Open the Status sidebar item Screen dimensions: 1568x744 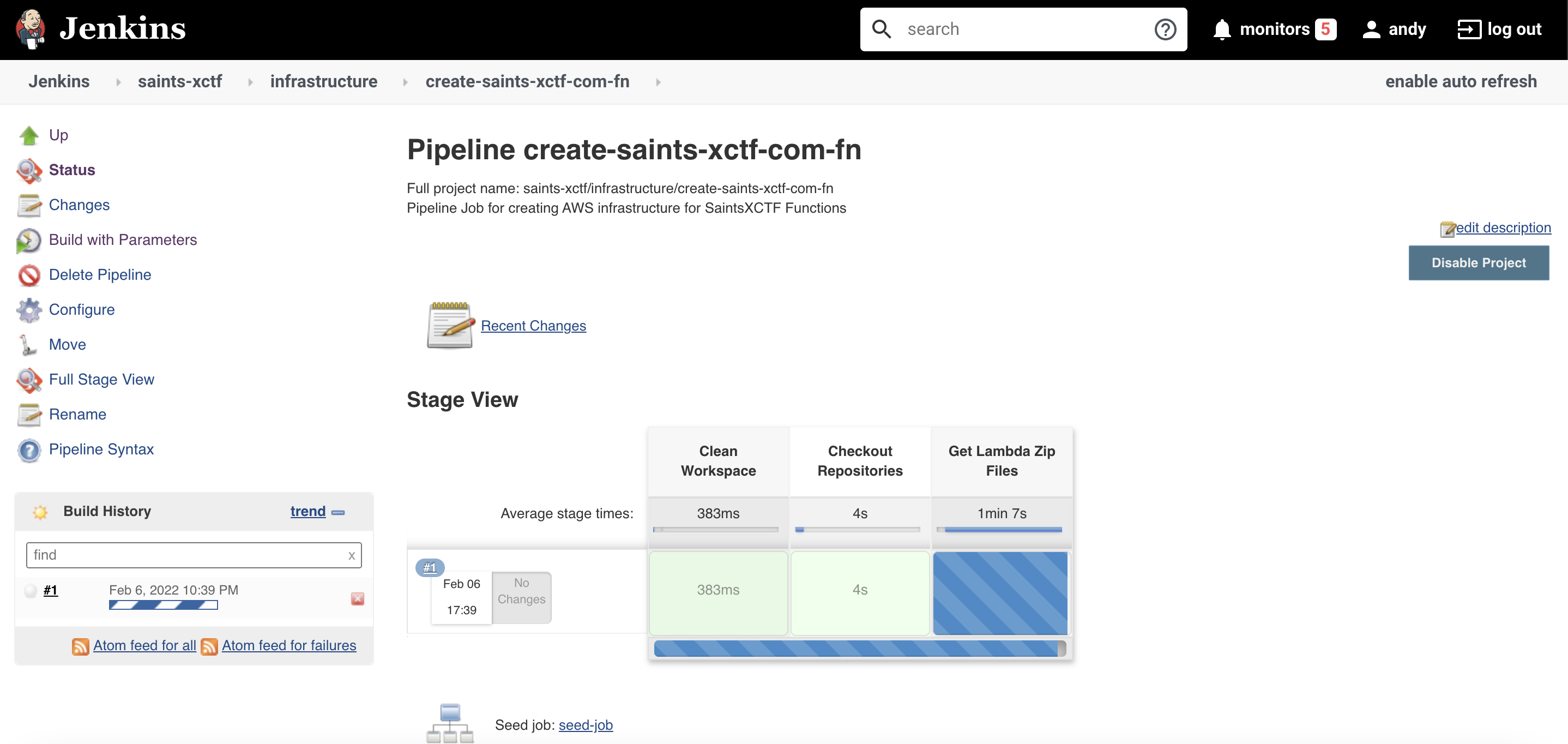coord(72,170)
